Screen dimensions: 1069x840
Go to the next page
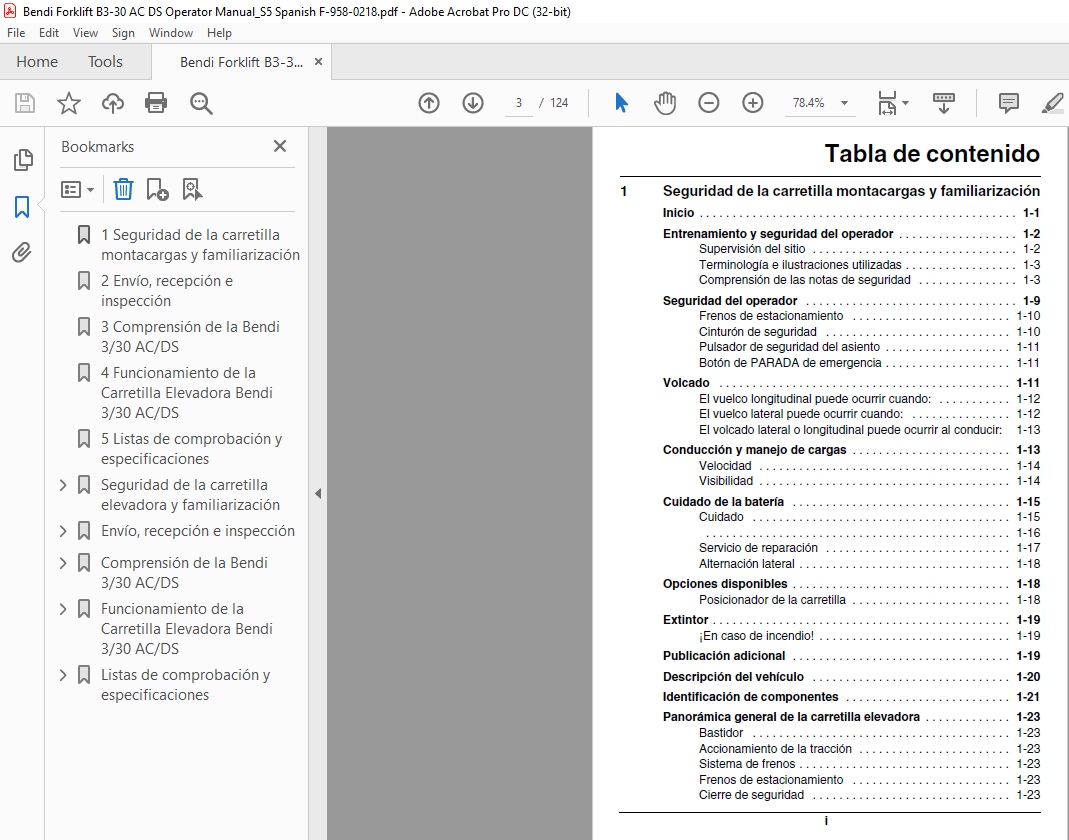(x=472, y=103)
